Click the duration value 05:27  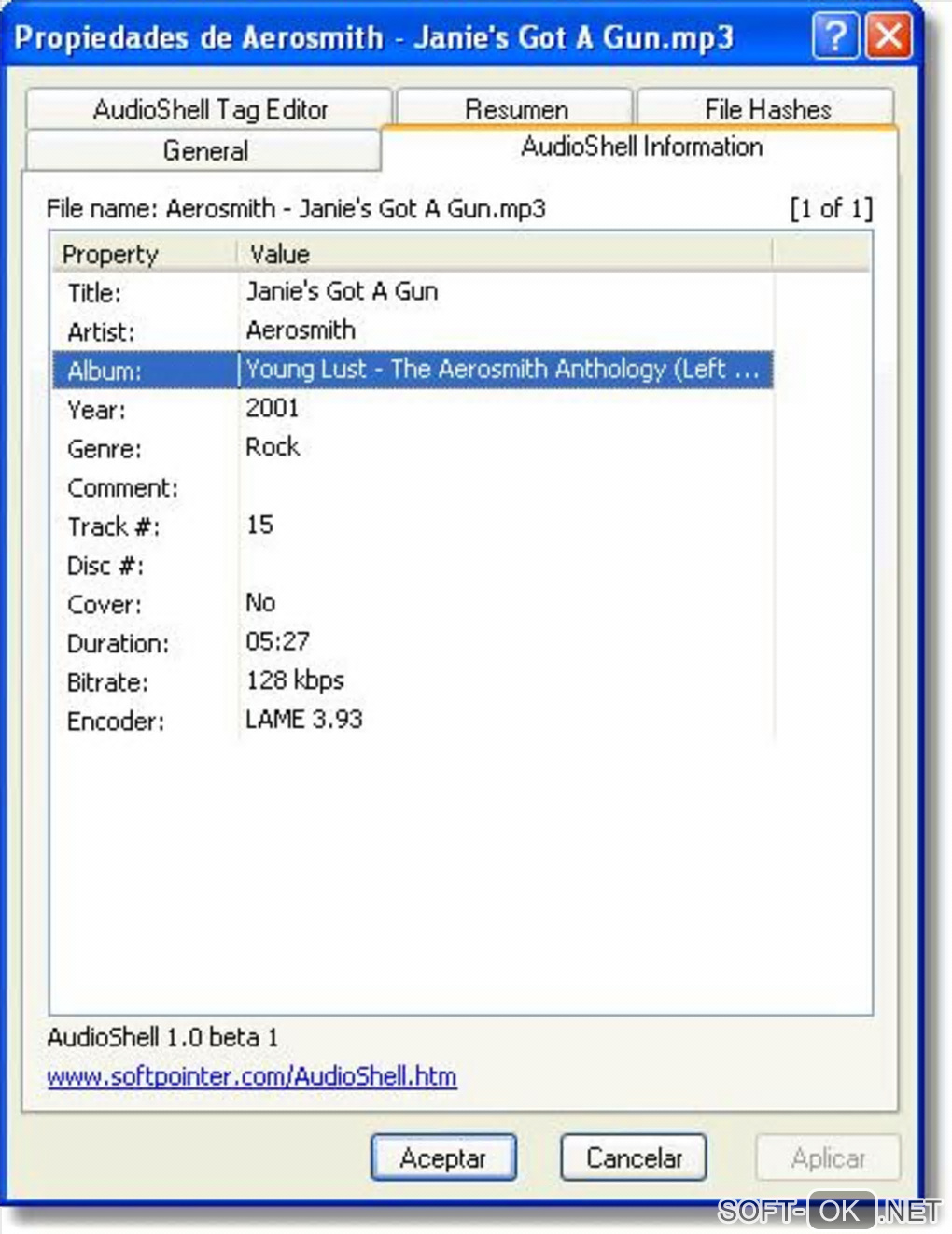277,641
